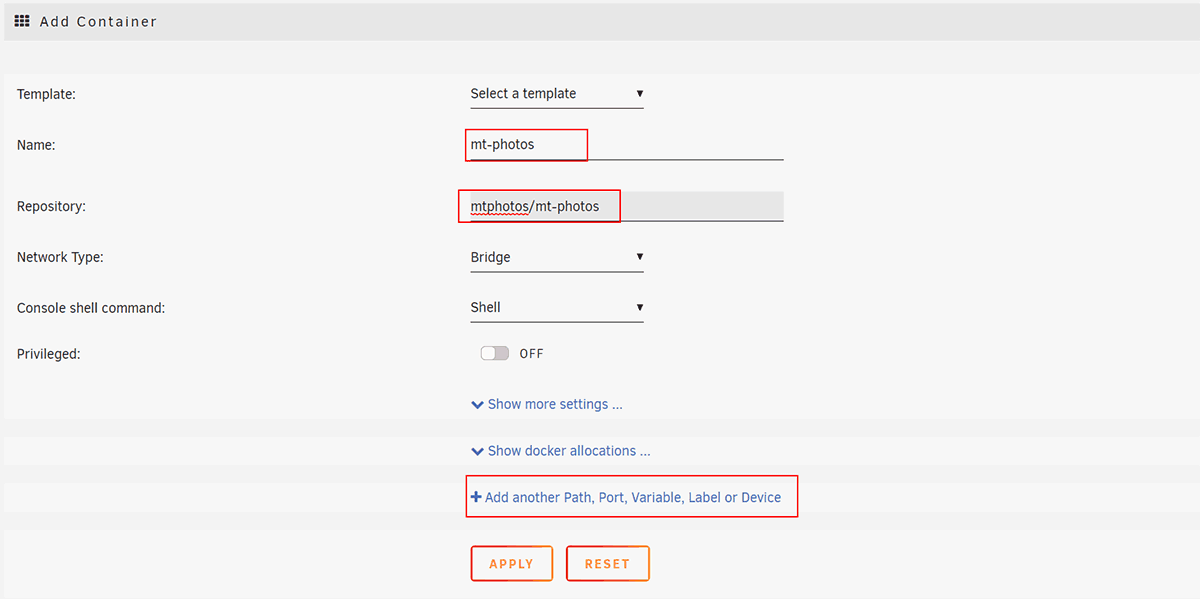
Task: Click the chevron beside Show more settings
Action: [477, 404]
